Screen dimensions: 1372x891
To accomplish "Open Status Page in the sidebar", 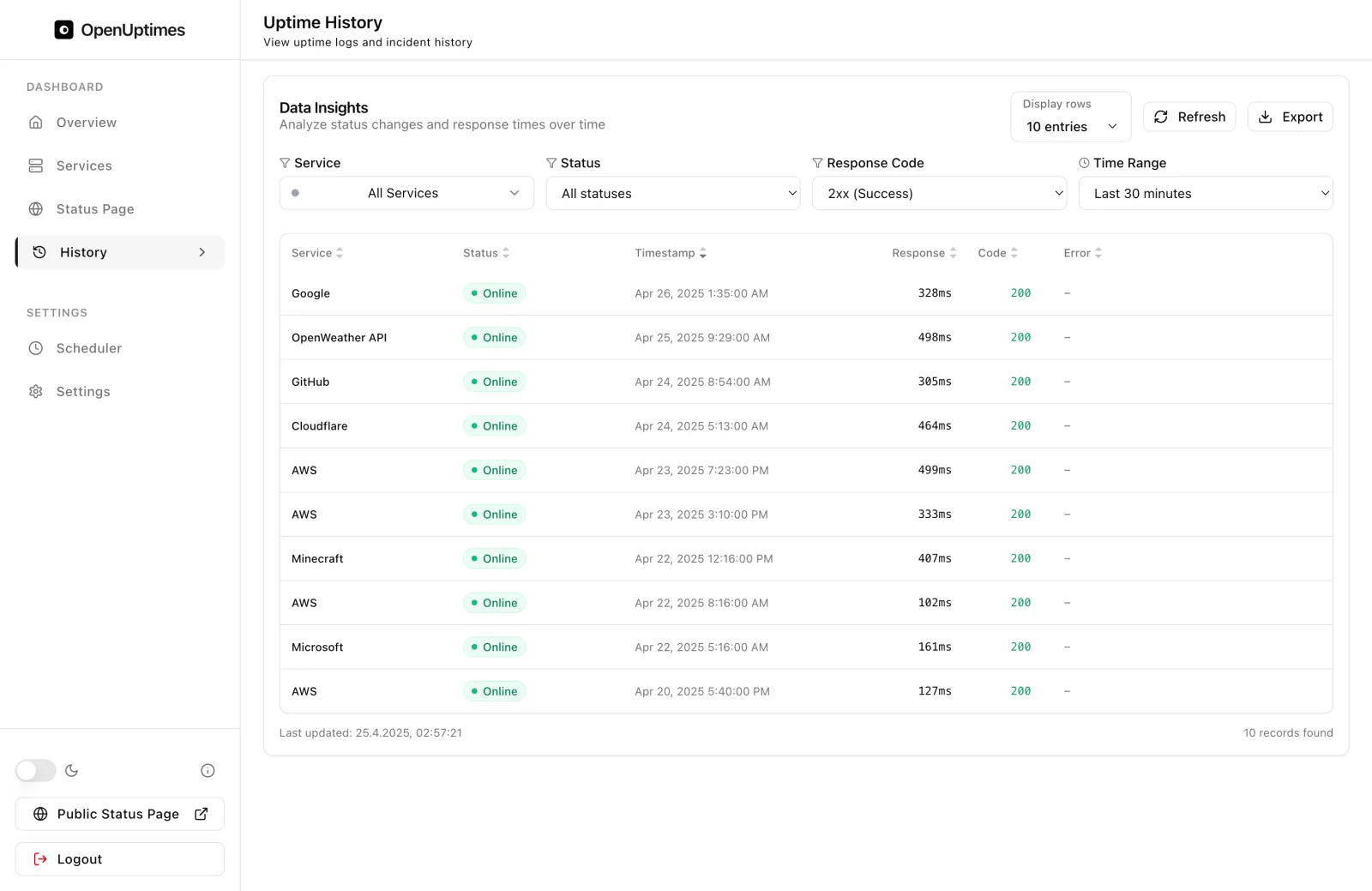I will pos(120,209).
